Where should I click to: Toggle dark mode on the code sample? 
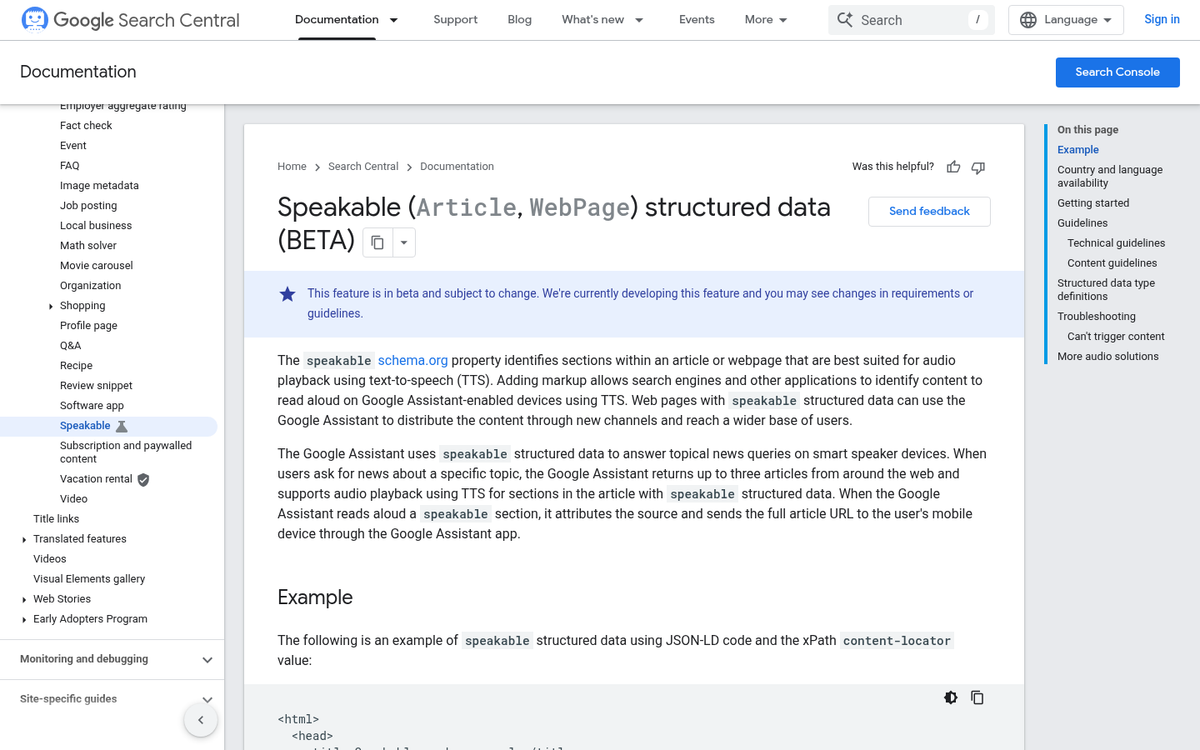[950, 697]
